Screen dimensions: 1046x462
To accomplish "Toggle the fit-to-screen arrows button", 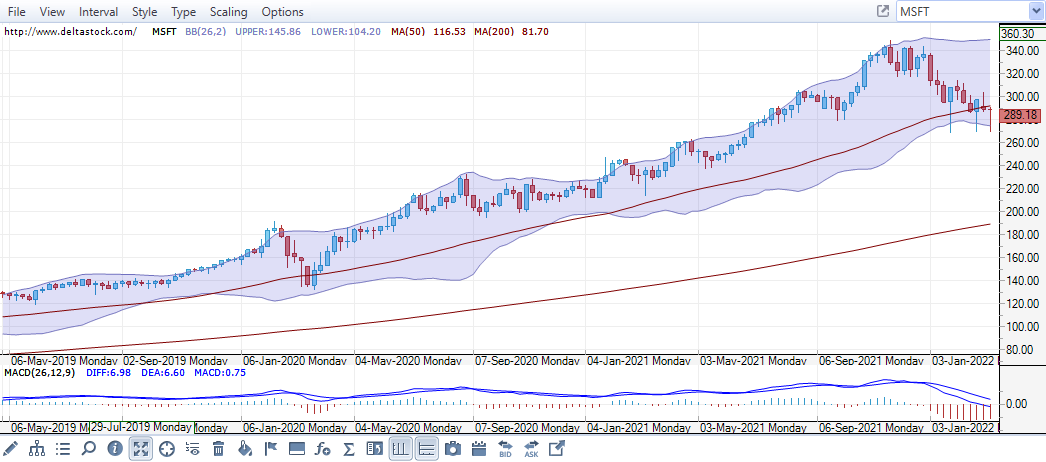I will [141, 449].
